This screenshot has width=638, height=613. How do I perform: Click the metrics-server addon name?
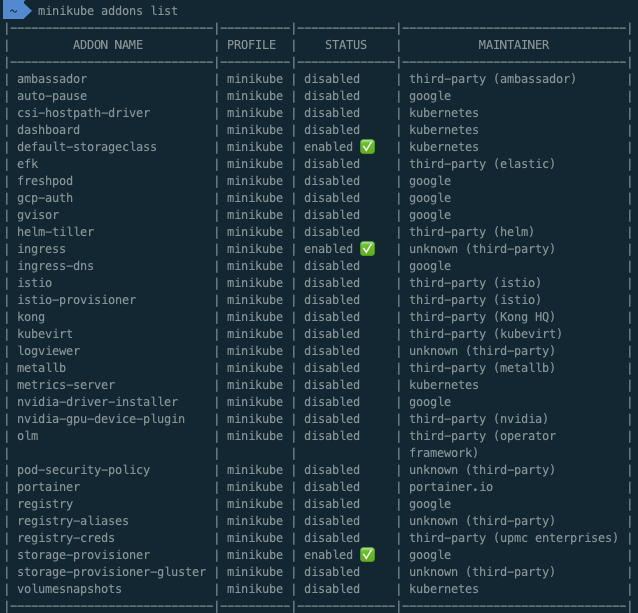(66, 385)
